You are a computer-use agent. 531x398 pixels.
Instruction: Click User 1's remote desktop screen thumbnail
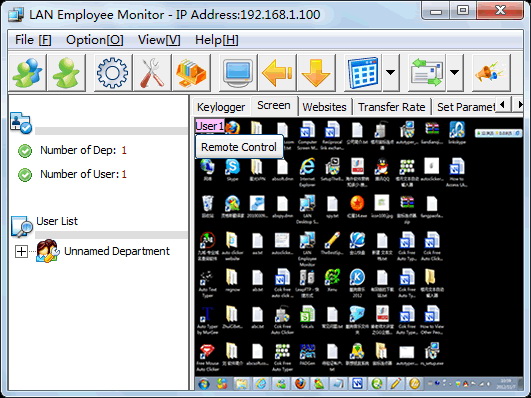359,254
